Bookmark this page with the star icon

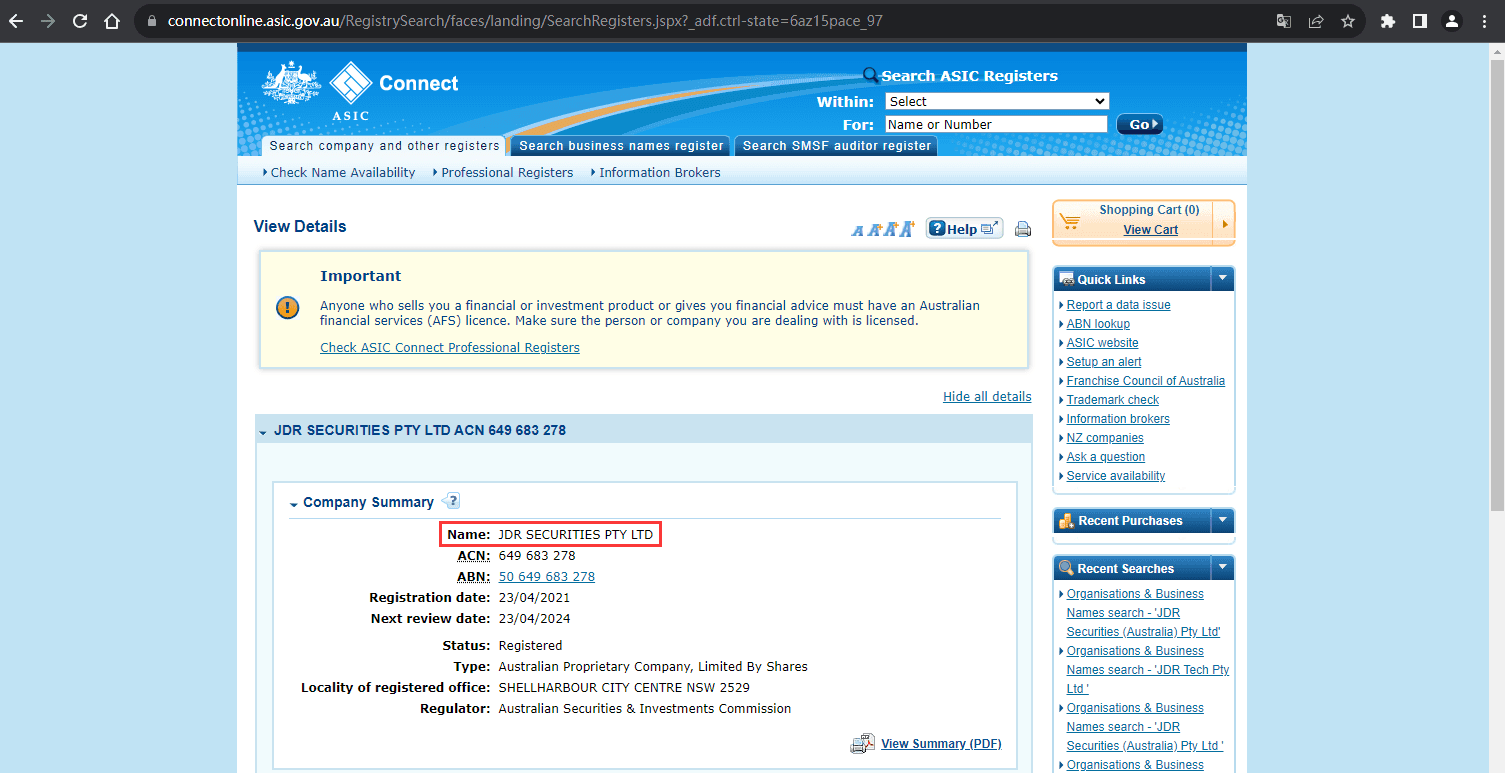pyautogui.click(x=1347, y=21)
